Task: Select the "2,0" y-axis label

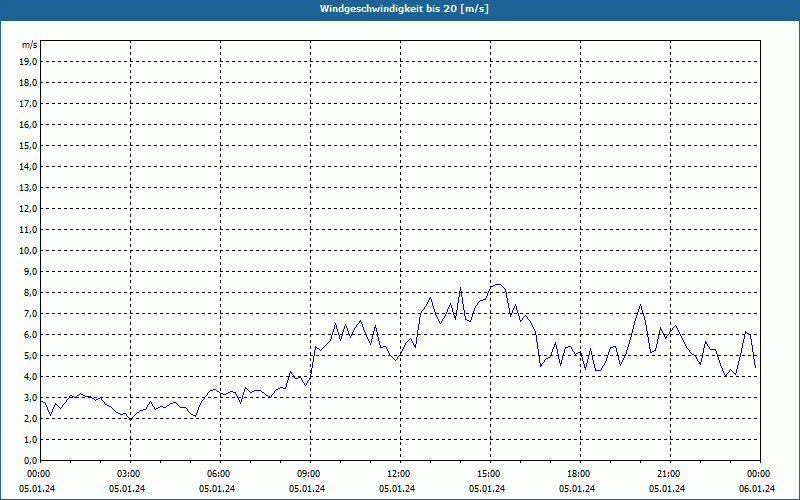Action: coord(30,419)
